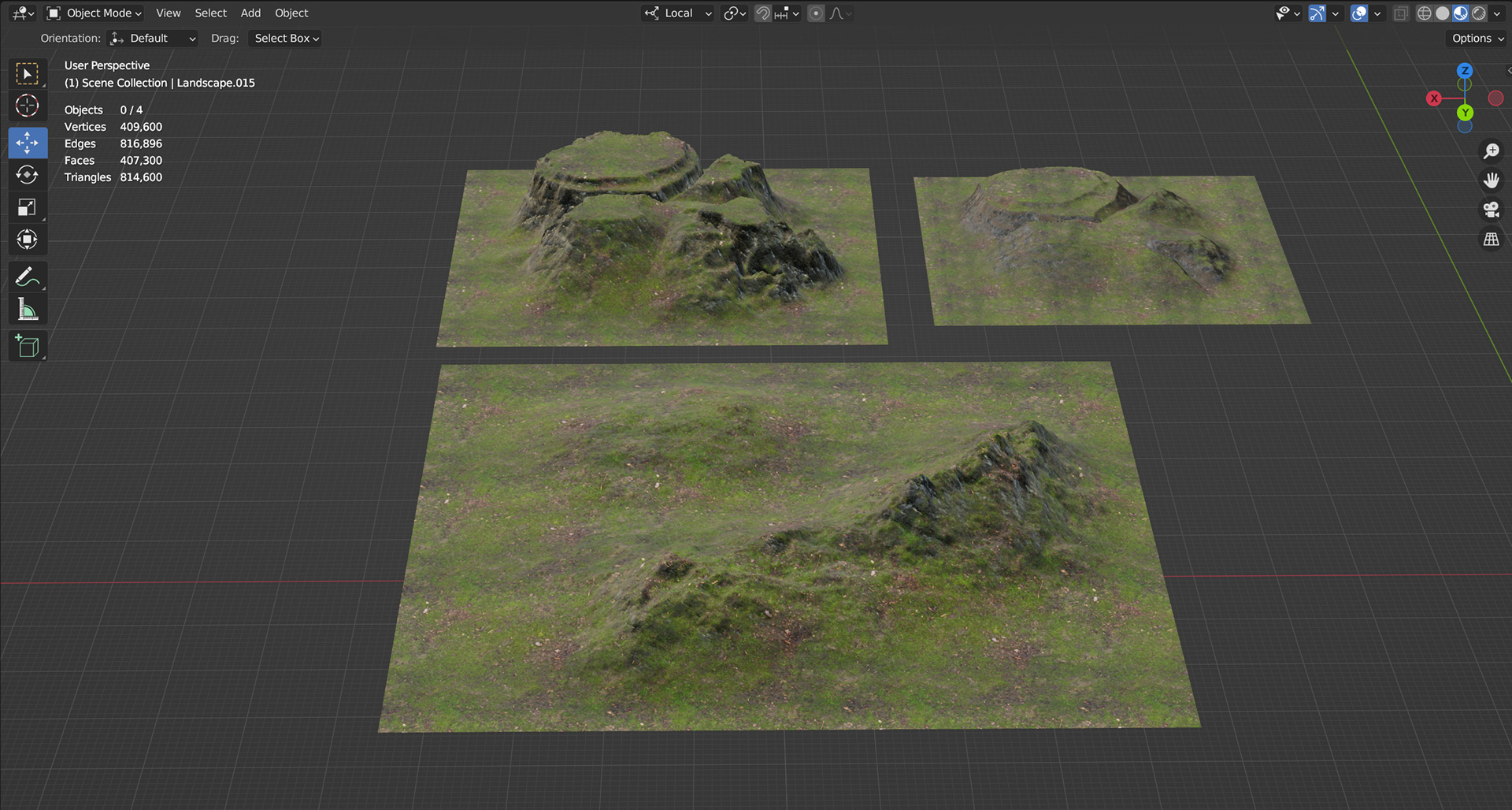Toggle show gizmos button
The width and height of the screenshot is (1512, 810).
1317,13
